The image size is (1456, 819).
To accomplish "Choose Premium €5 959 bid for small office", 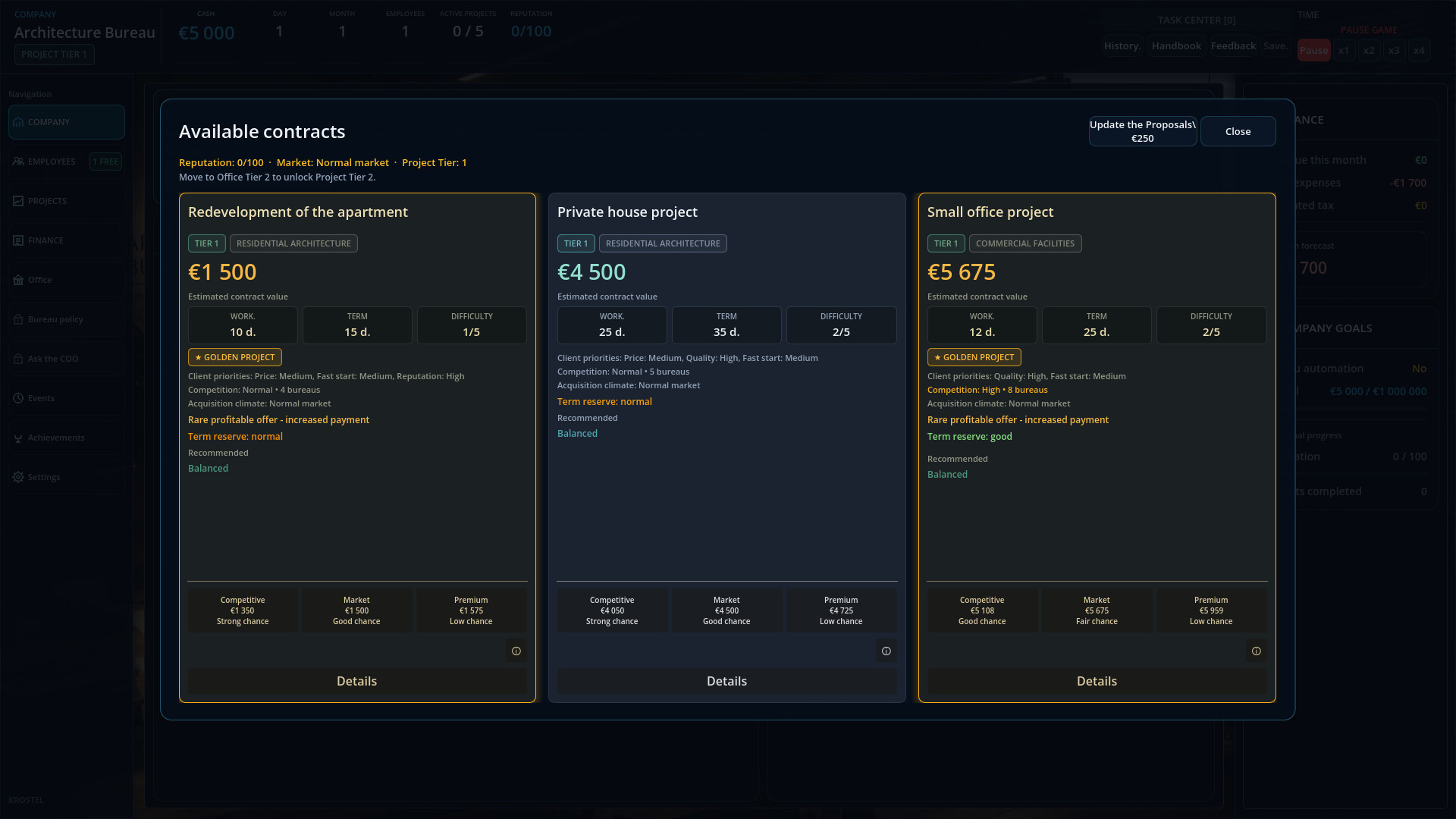I will click(x=1211, y=610).
